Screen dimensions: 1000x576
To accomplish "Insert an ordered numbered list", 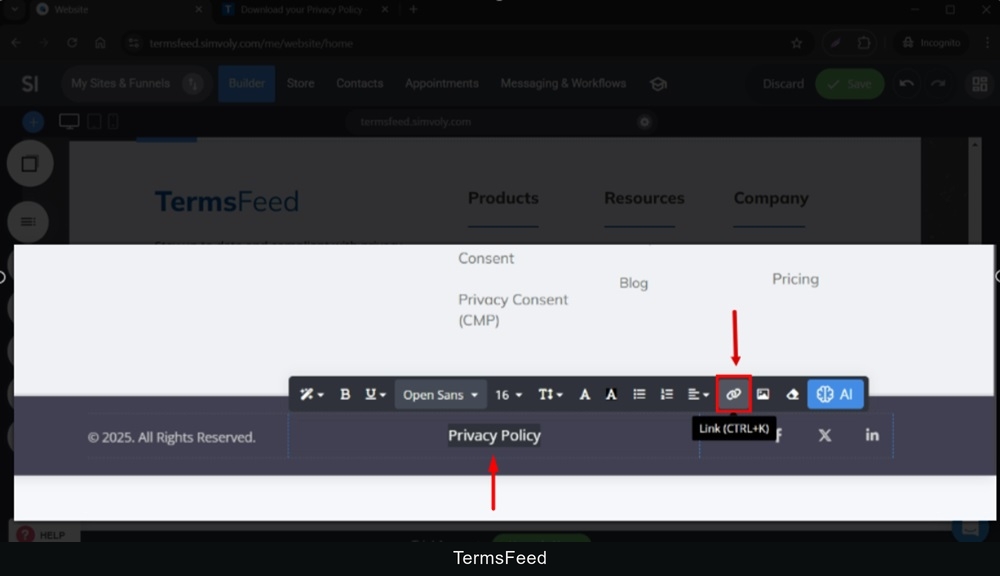I will coord(666,395).
